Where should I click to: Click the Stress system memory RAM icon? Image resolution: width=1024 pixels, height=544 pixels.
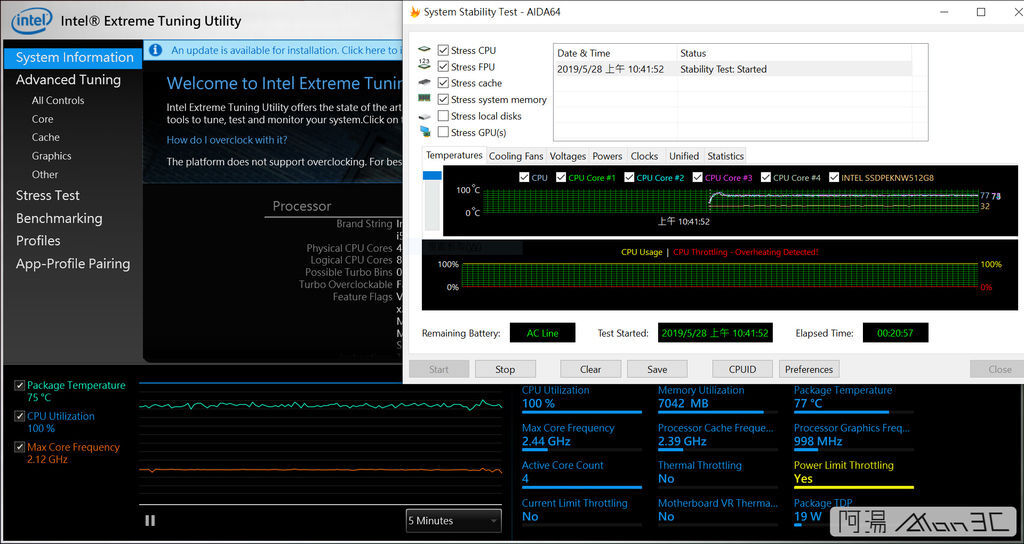pos(424,99)
